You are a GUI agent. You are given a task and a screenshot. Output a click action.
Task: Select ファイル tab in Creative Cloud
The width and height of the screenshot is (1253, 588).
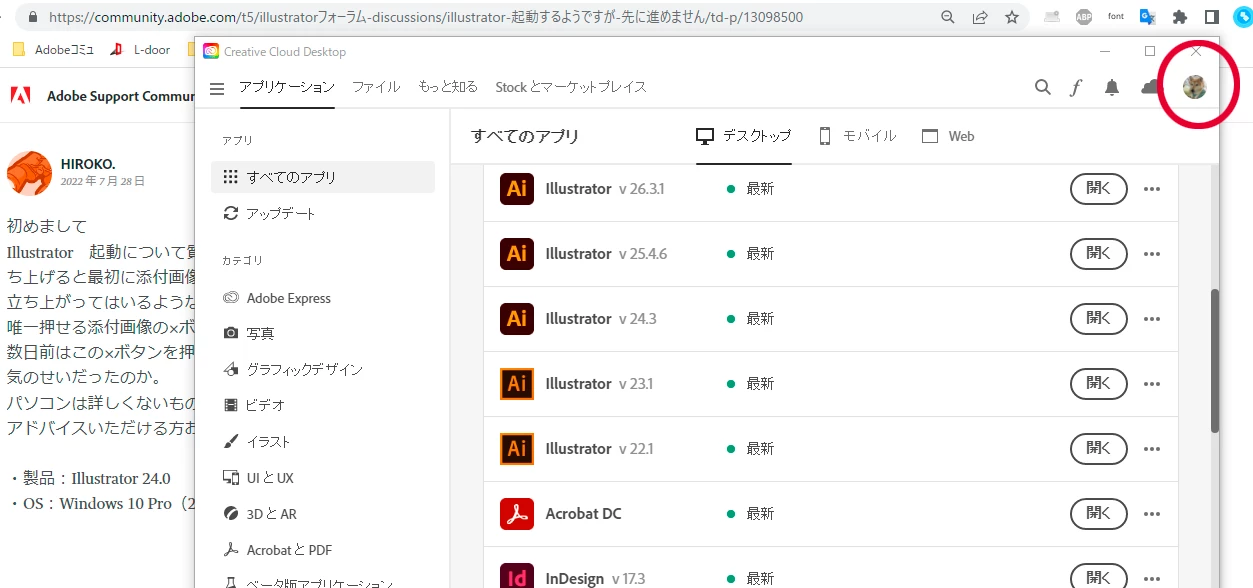tap(376, 87)
